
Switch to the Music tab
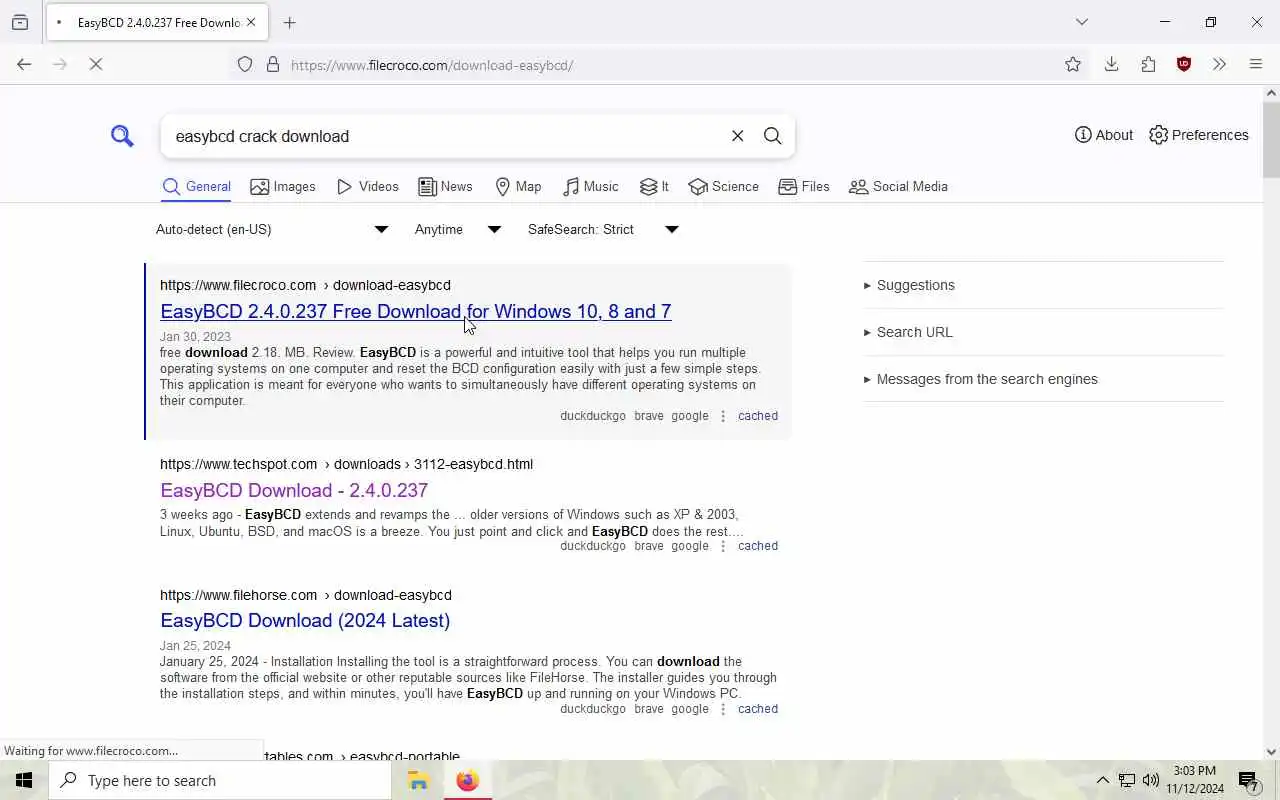590,187
